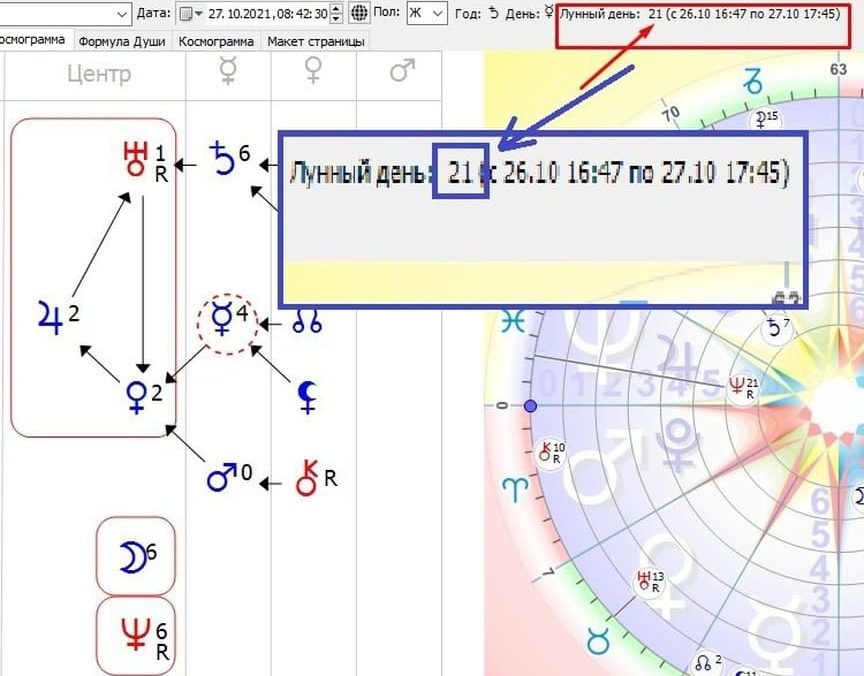864x676 pixels.
Task: Click Uranus 13 R marker on chart wheel
Action: point(649,582)
